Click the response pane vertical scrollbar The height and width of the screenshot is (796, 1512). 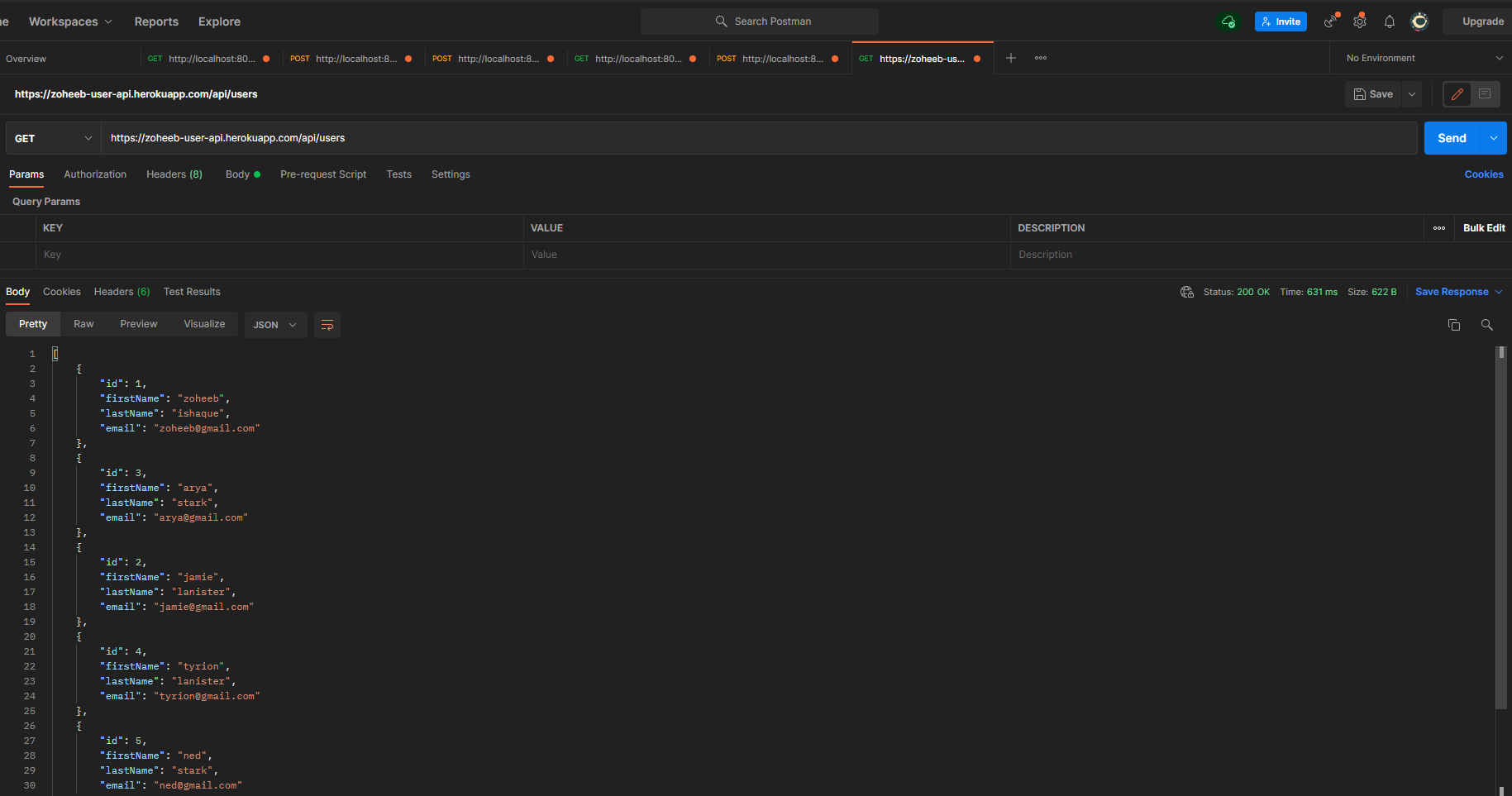(1501, 529)
